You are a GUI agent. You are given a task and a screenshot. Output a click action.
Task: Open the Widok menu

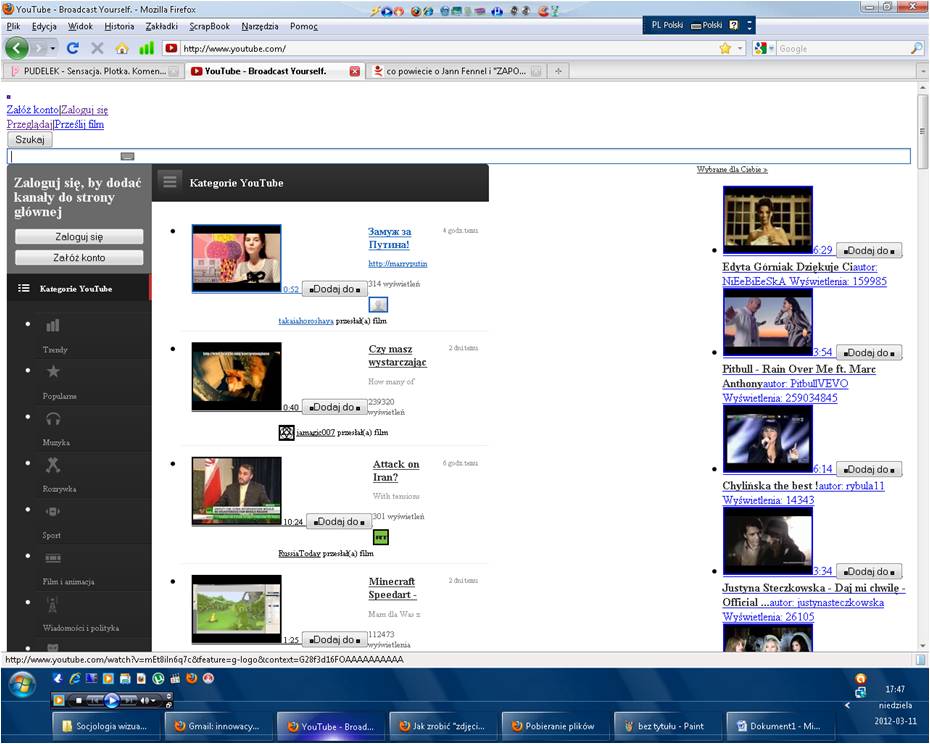click(80, 26)
